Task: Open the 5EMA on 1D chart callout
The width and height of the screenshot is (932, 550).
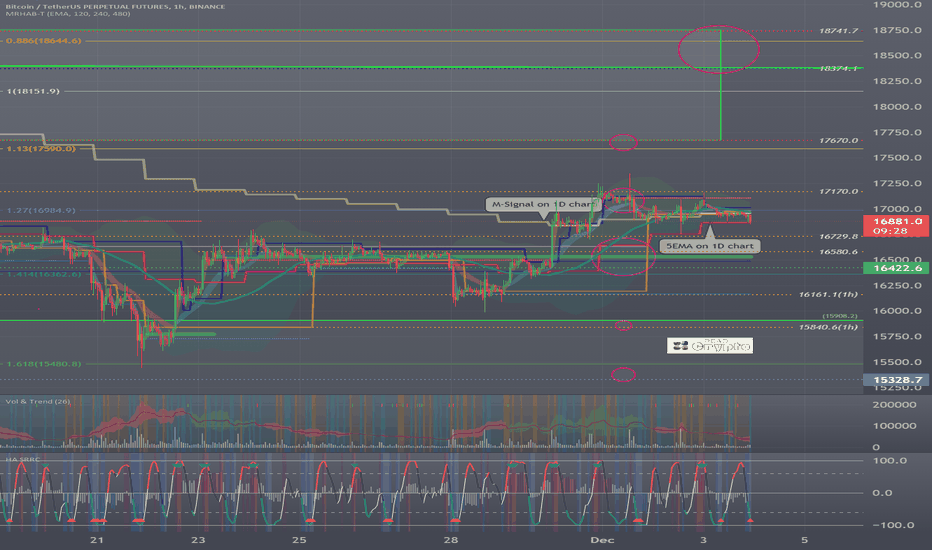Action: point(709,246)
